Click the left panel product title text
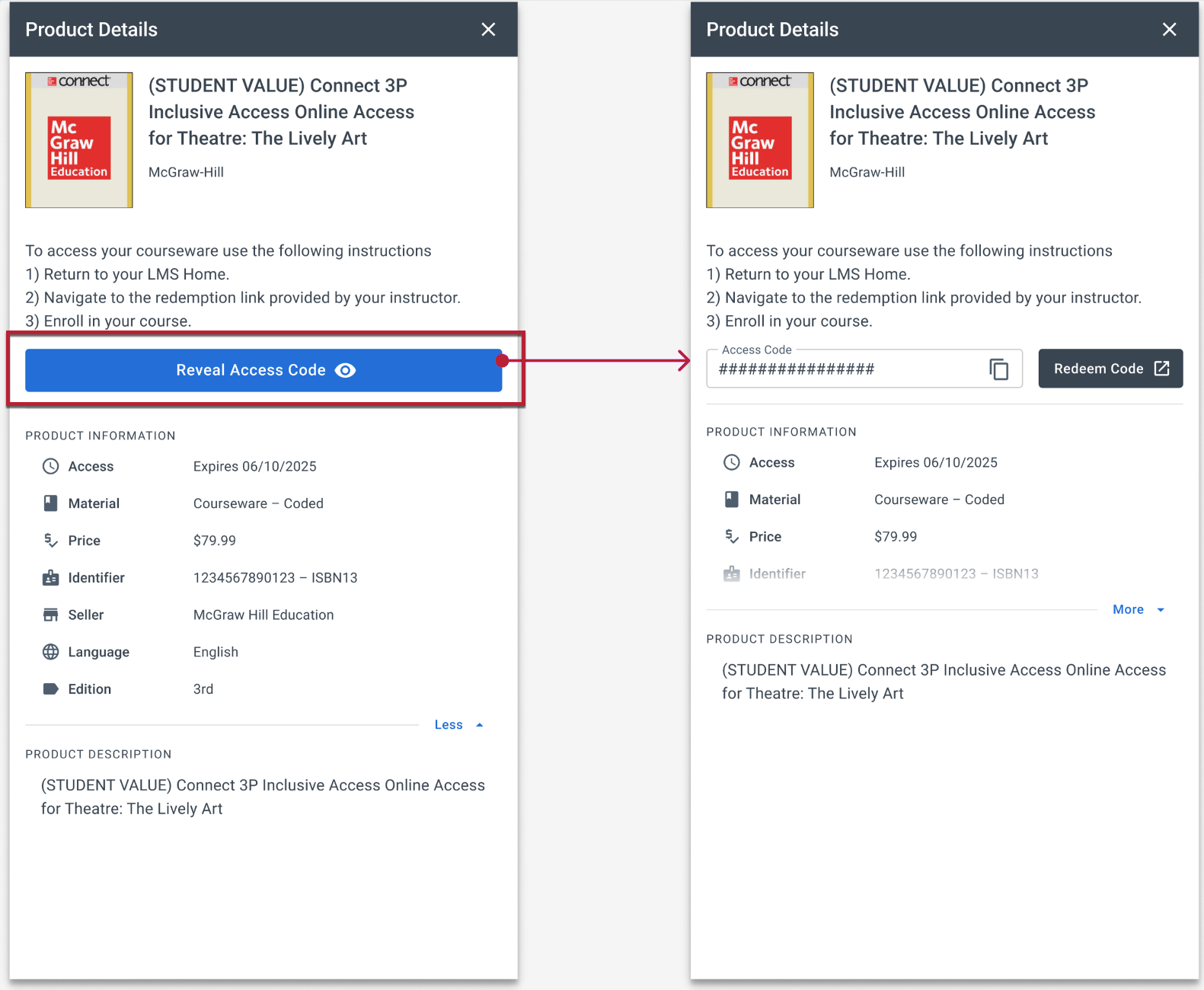The height and width of the screenshot is (990, 1204). [x=281, y=112]
